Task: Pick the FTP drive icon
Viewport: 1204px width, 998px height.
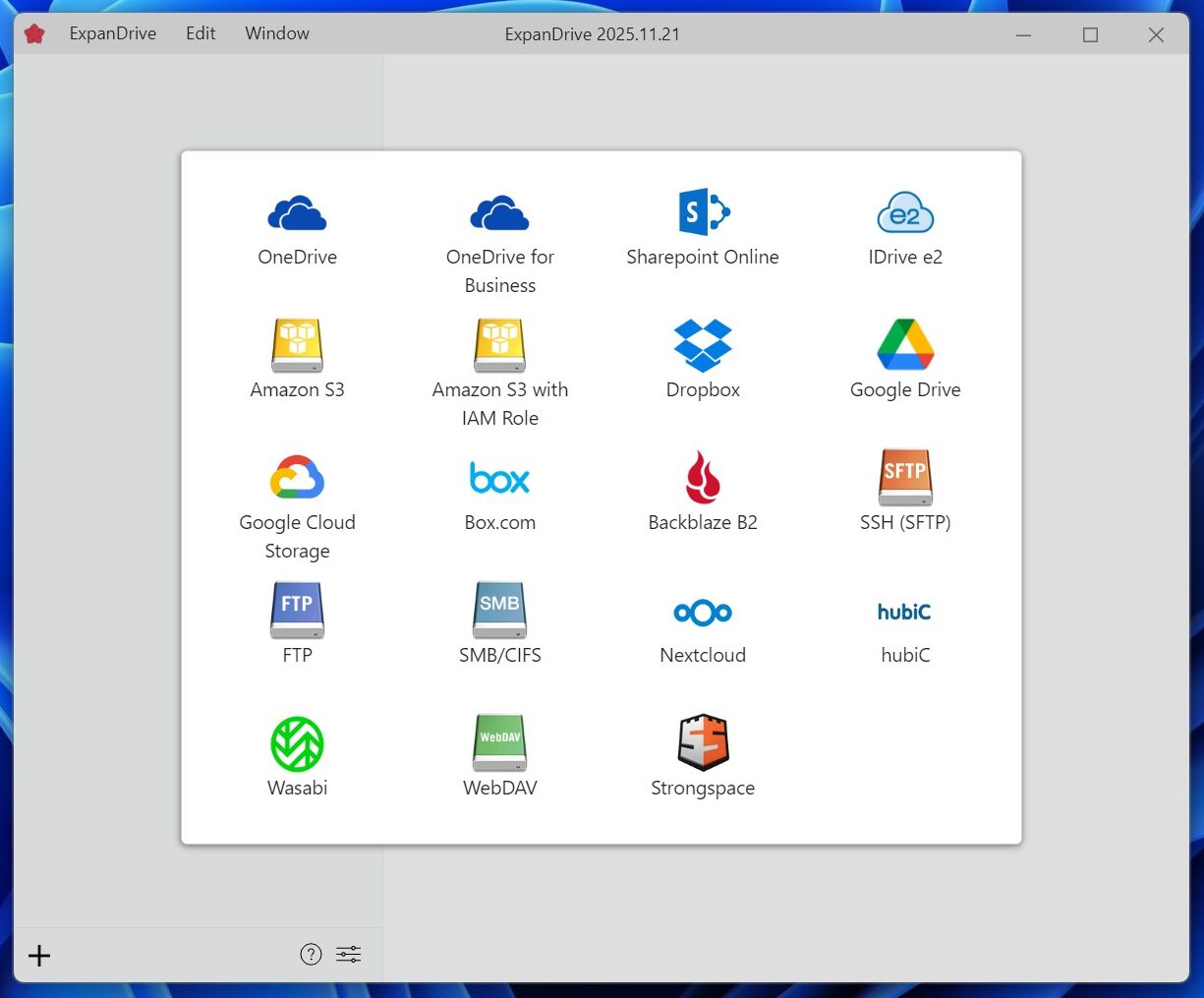Action: (x=297, y=611)
